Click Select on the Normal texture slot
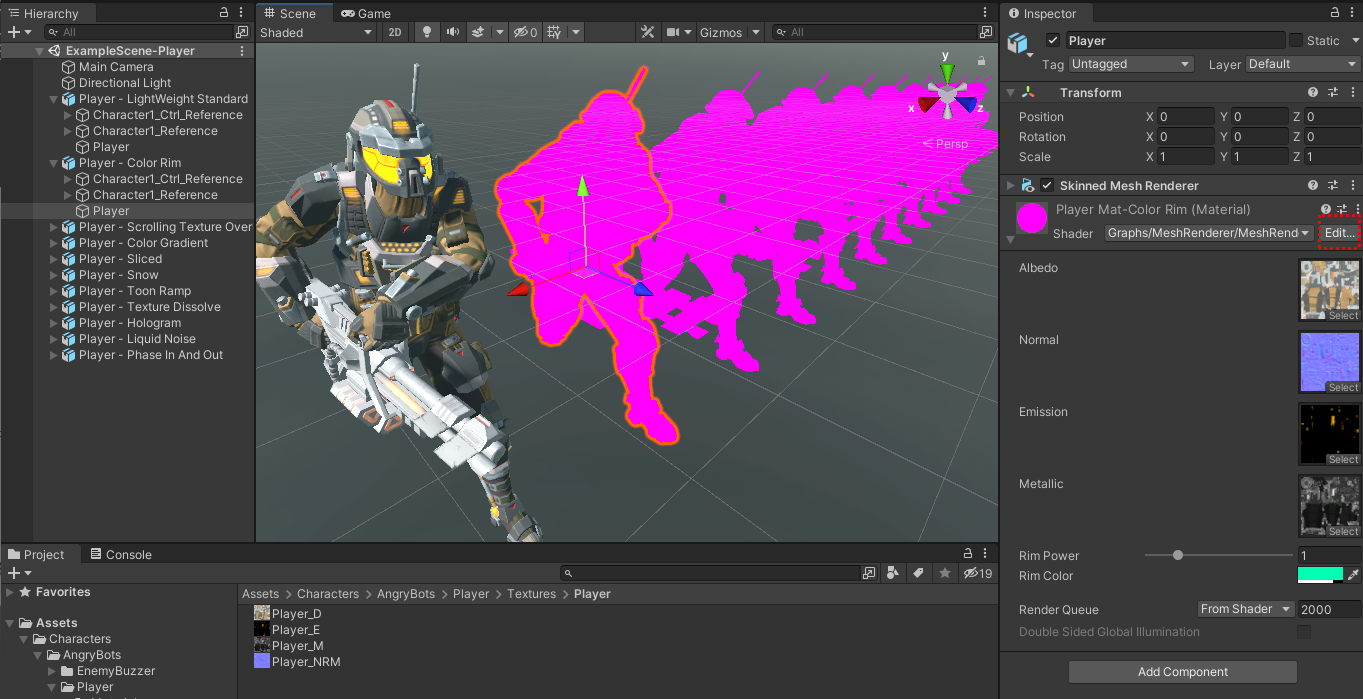Image resolution: width=1363 pixels, height=699 pixels. [x=1343, y=387]
